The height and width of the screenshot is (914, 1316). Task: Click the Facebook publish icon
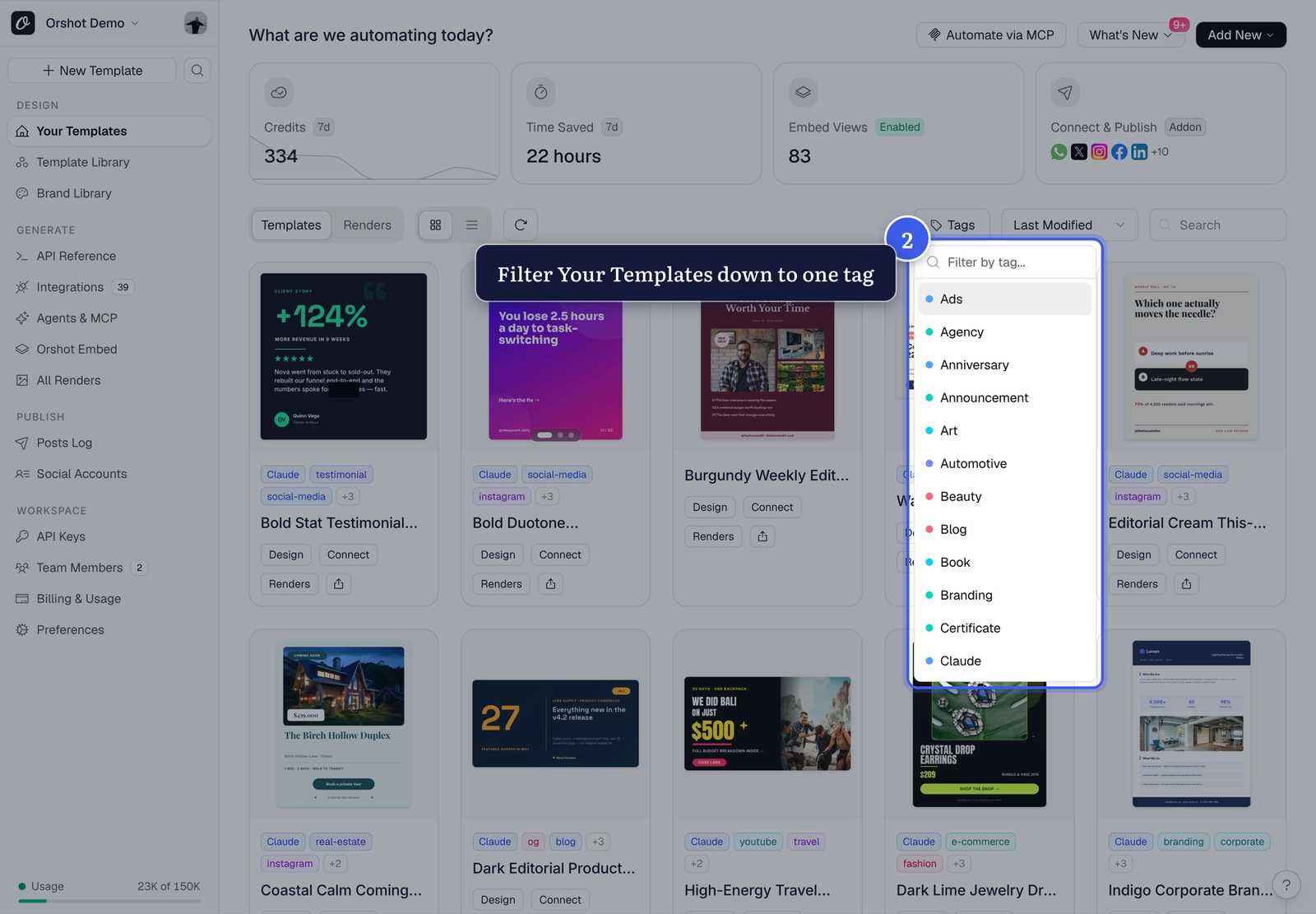(x=1119, y=152)
